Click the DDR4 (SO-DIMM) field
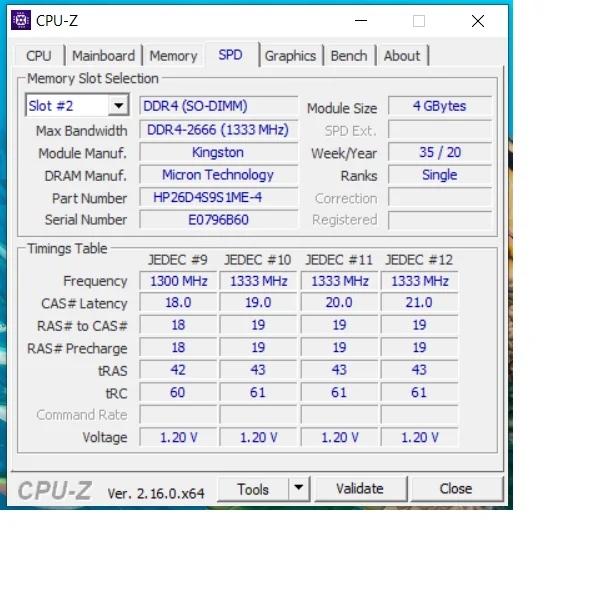This screenshot has width=600, height=600. point(218,106)
